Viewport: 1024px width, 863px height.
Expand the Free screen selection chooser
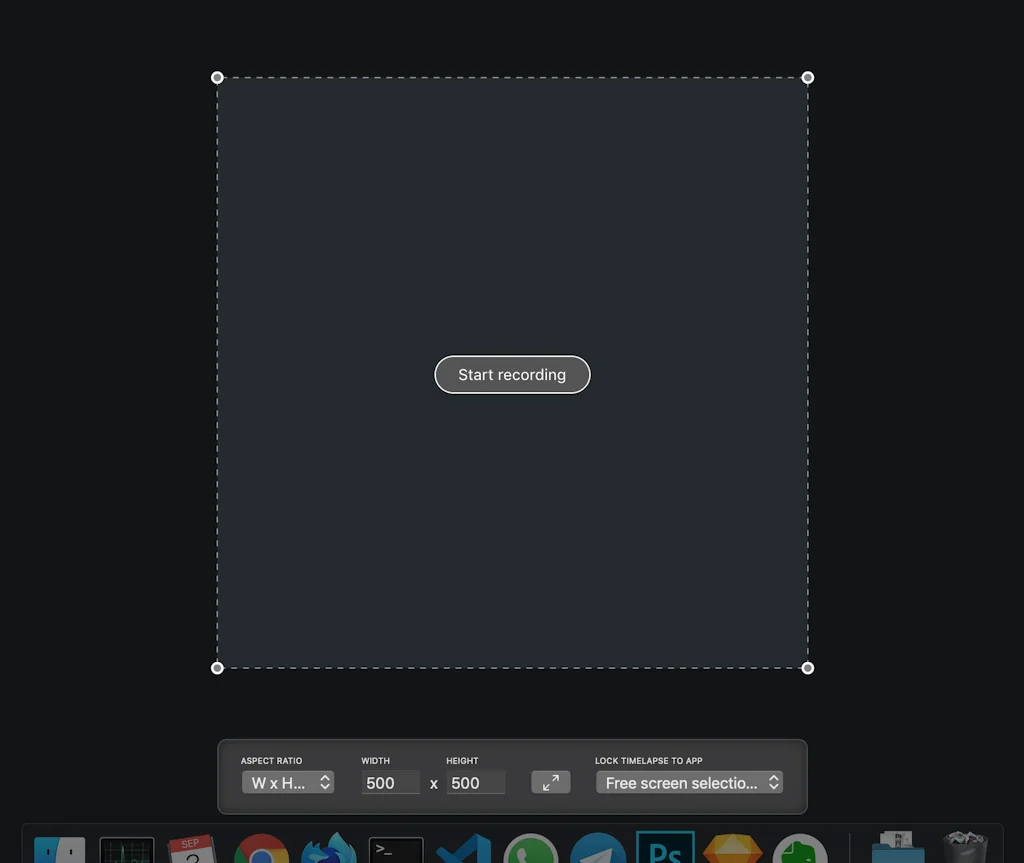(689, 782)
